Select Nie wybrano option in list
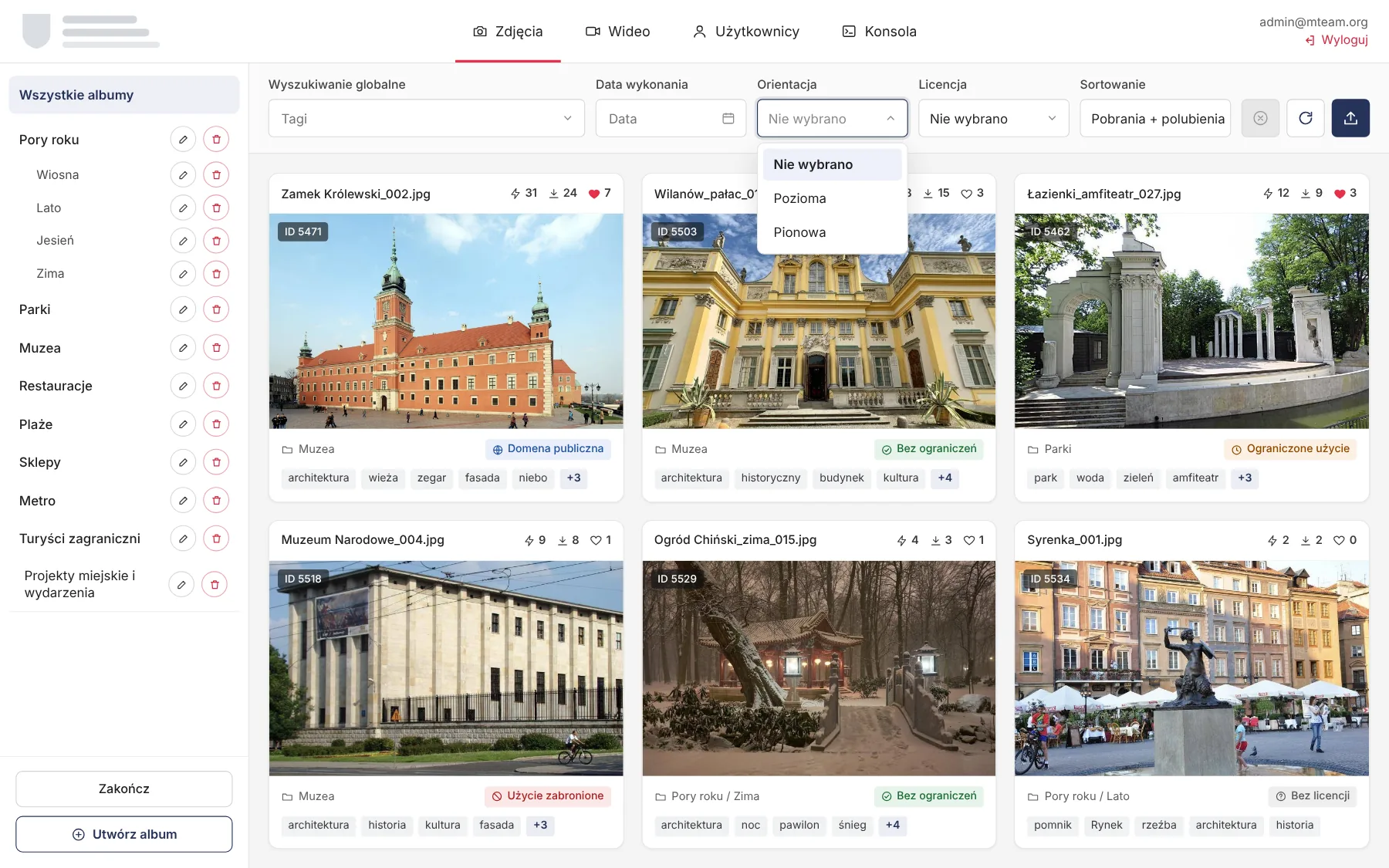The height and width of the screenshot is (868, 1389). 832,164
